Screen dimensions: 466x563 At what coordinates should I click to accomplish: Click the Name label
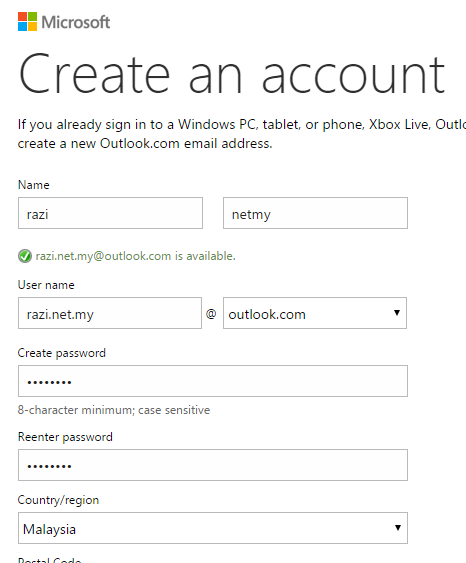pos(34,185)
